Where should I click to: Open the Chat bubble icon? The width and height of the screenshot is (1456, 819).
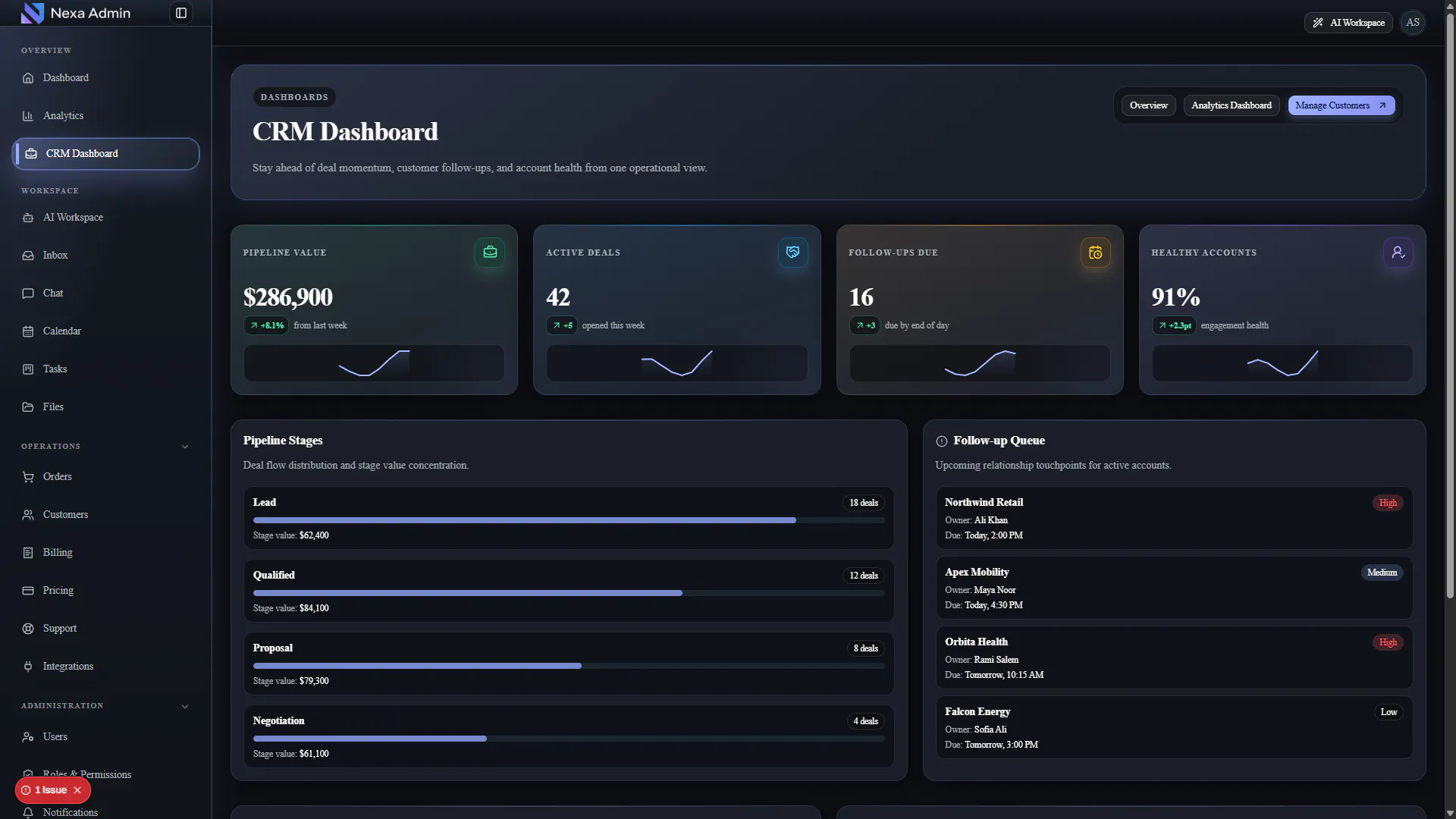[x=28, y=293]
